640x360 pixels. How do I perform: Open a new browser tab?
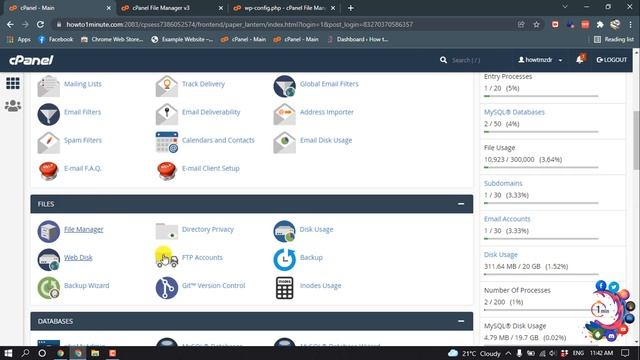click(x=351, y=8)
